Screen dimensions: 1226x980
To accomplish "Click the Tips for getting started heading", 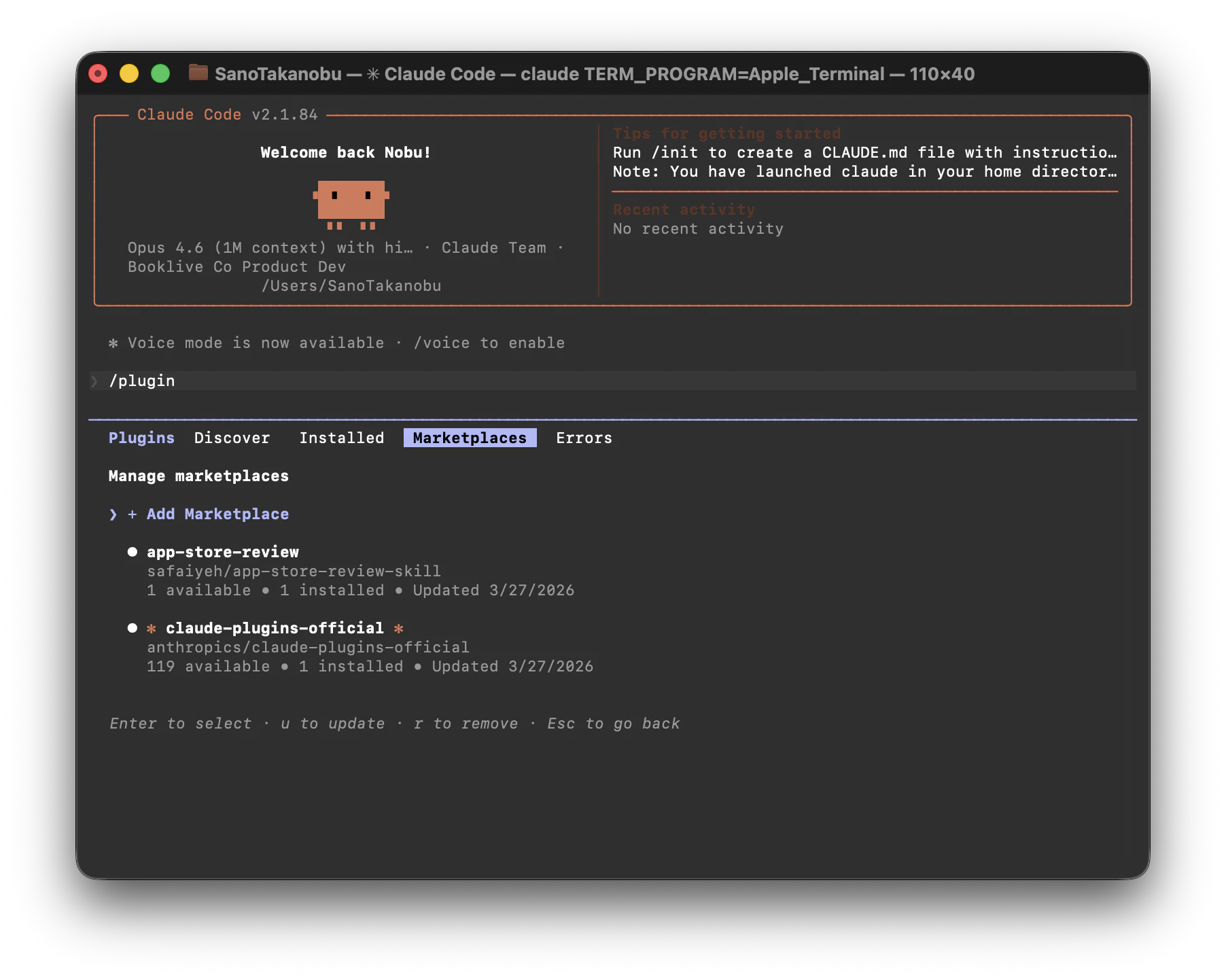I will [x=726, y=133].
